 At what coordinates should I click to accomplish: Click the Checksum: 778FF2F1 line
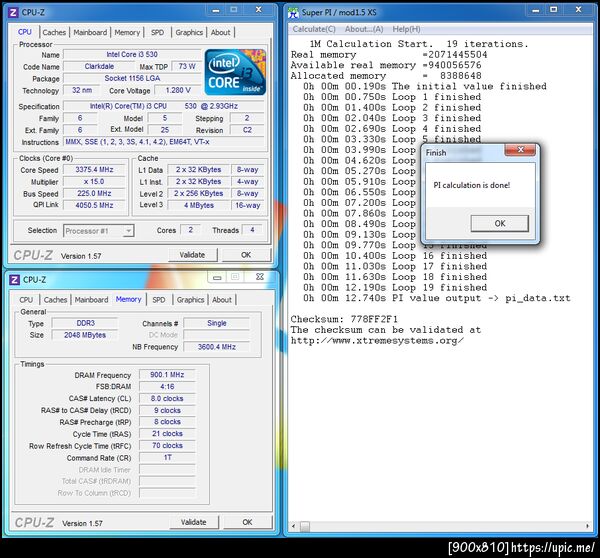pyautogui.click(x=344, y=319)
